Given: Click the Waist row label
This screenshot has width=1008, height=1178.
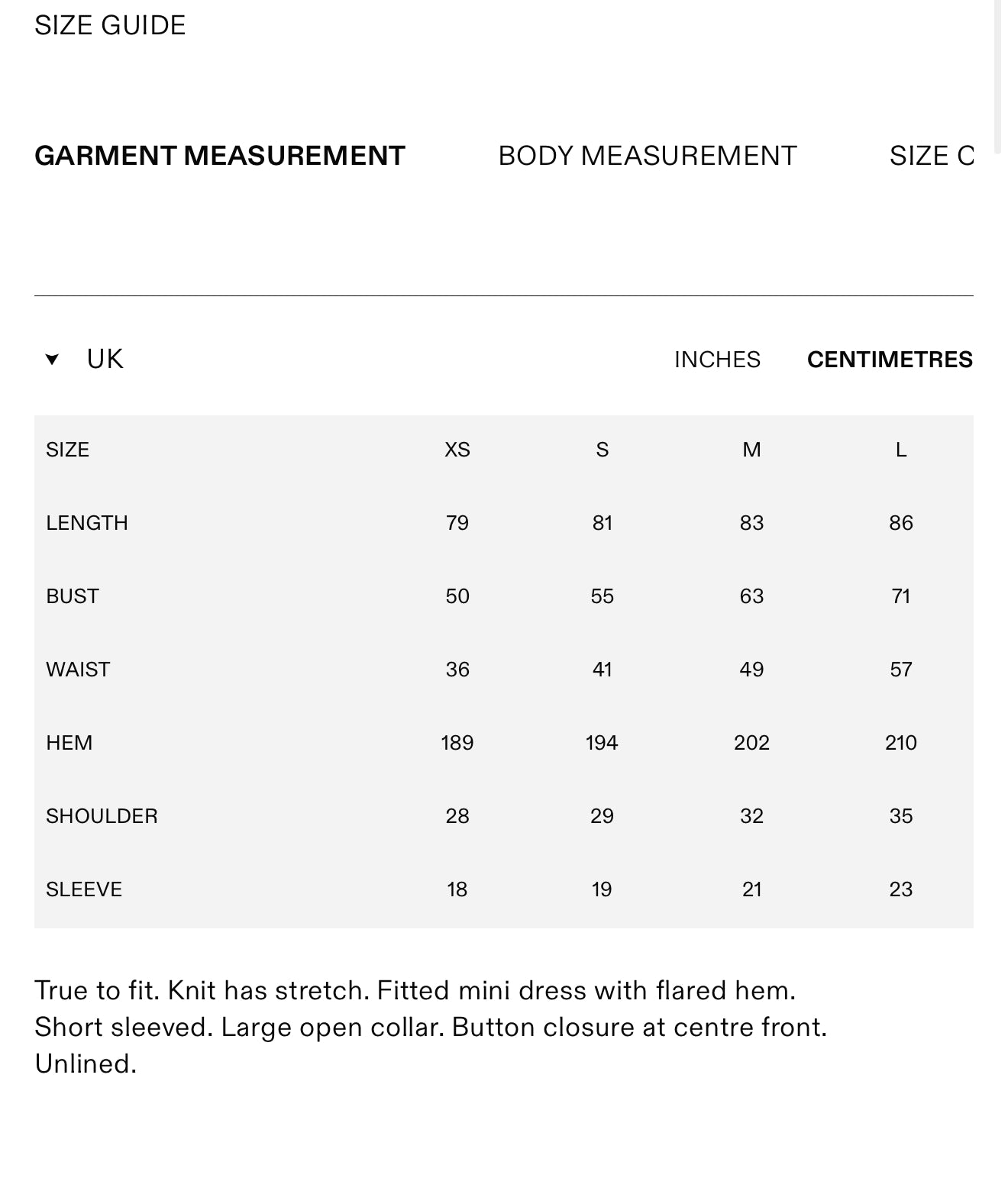Looking at the screenshot, I should pos(78,670).
